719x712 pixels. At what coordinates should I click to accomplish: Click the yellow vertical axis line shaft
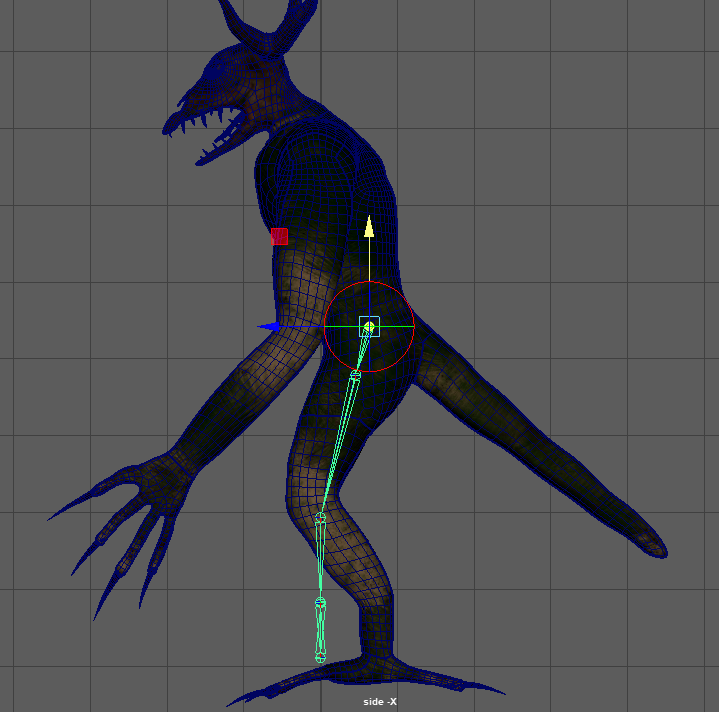(x=369, y=270)
